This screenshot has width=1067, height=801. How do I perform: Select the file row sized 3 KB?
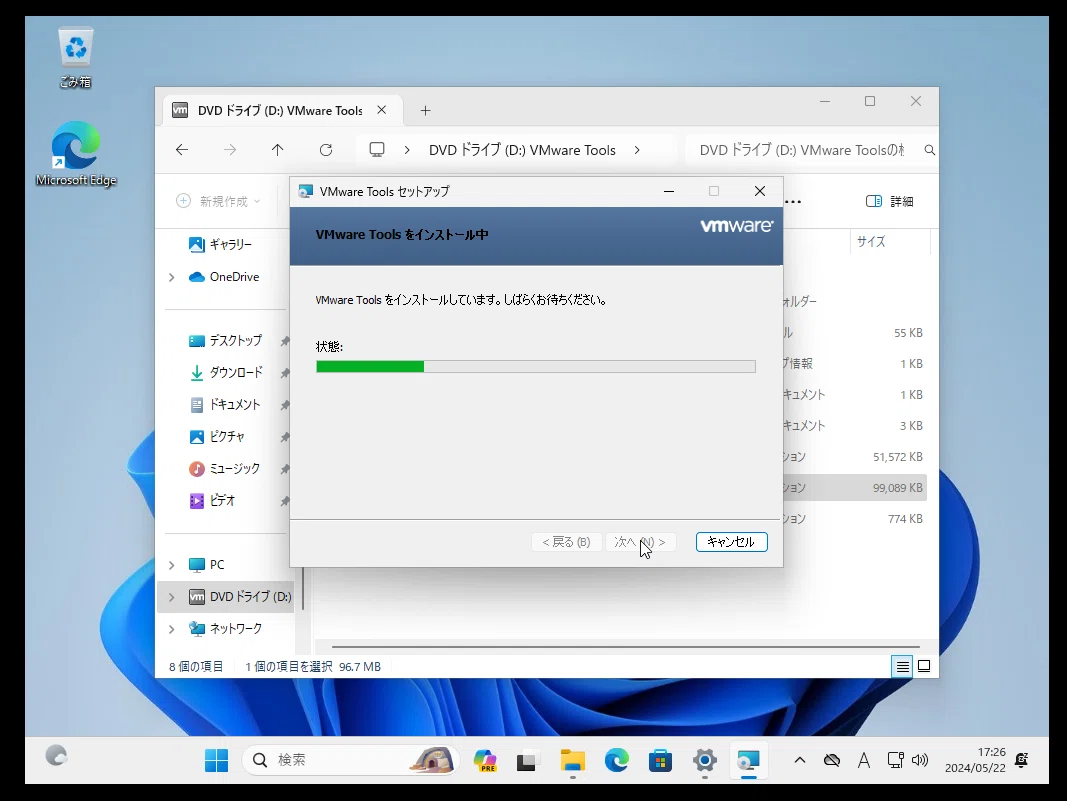[x=855, y=425]
